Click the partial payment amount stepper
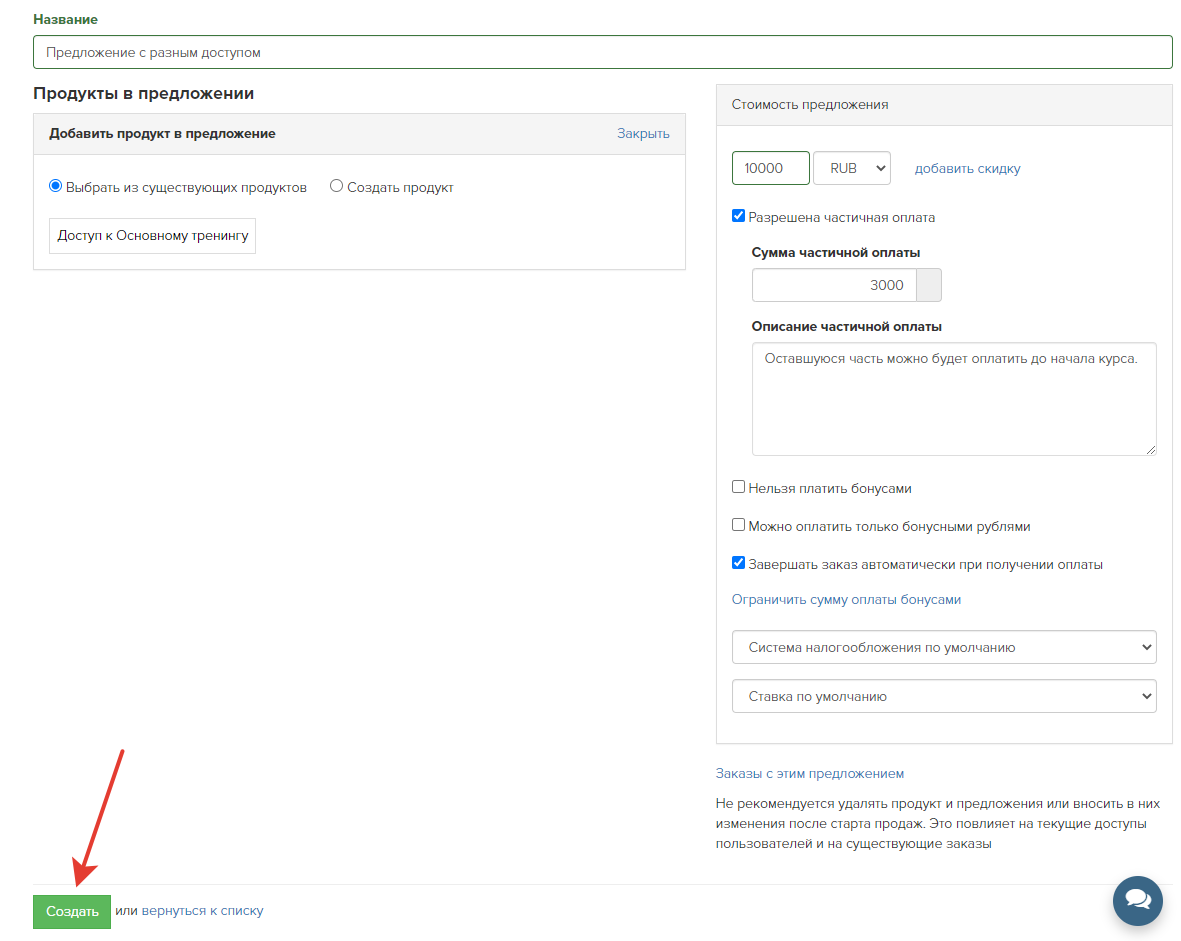Image resolution: width=1181 pixels, height=941 pixels. click(x=929, y=285)
